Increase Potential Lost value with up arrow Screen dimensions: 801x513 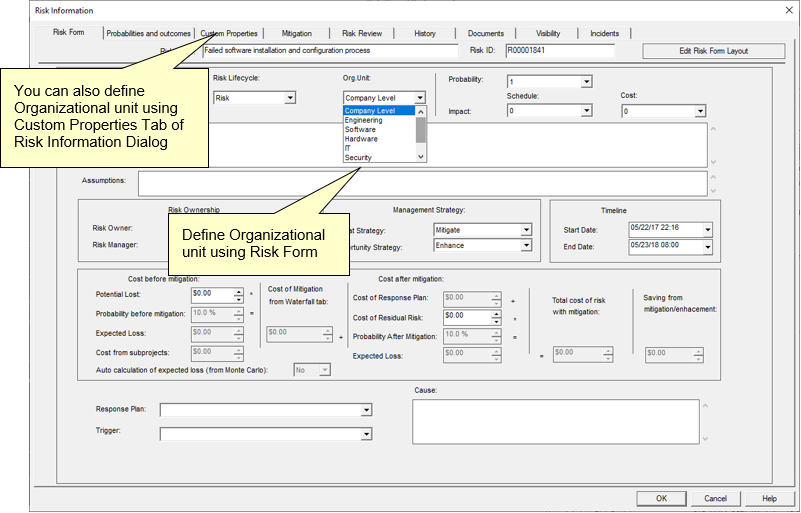(x=238, y=290)
